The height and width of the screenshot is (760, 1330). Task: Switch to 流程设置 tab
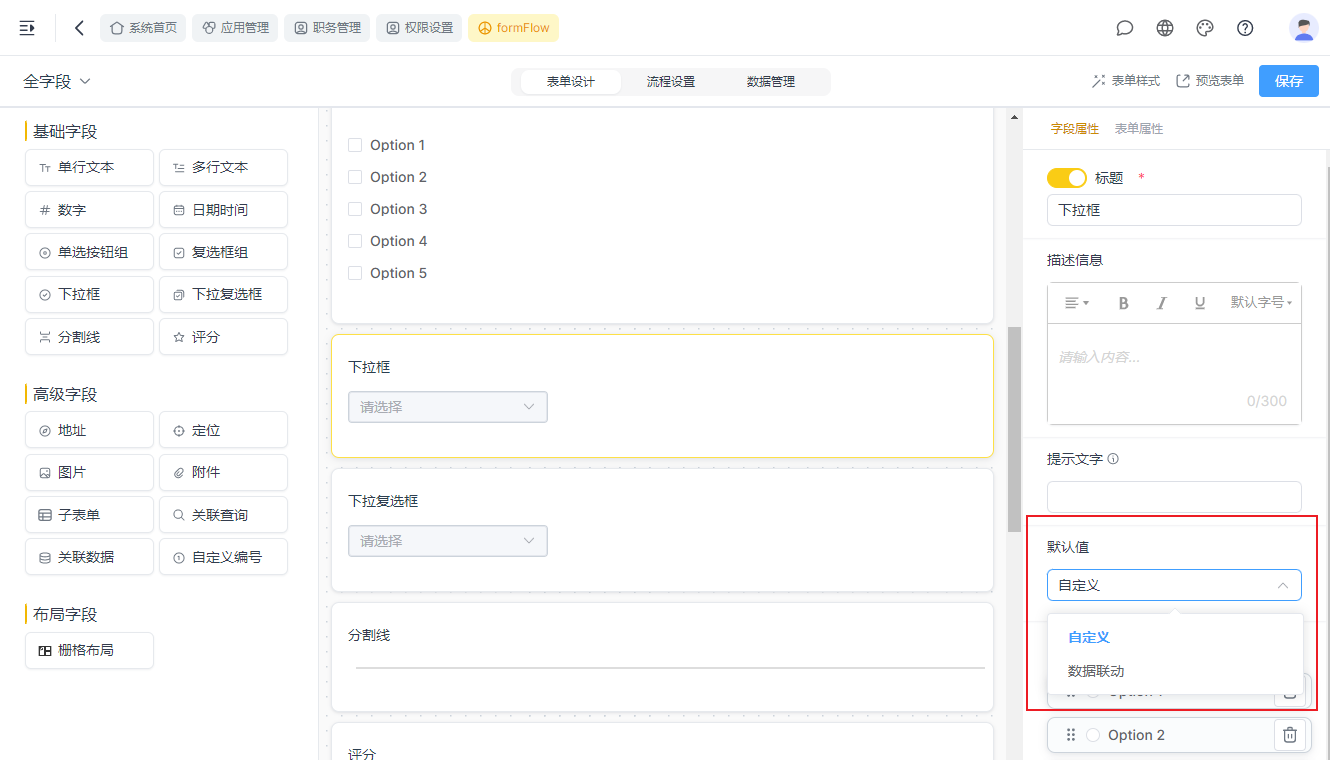(670, 82)
